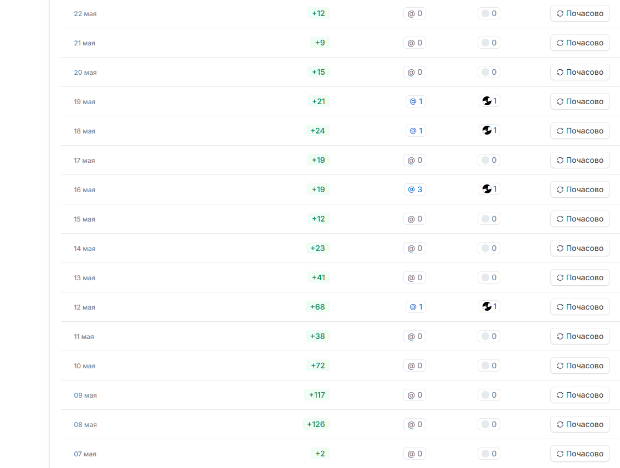Click the +41 growth value

click(319, 277)
